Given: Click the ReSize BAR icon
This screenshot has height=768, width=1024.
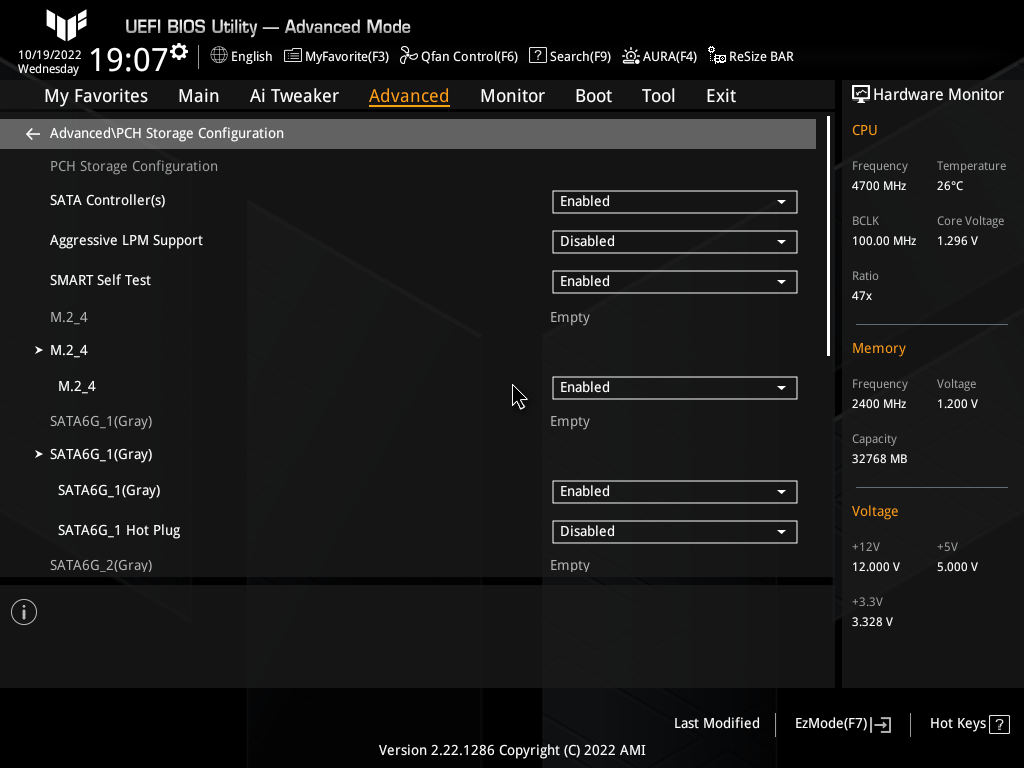Looking at the screenshot, I should [750, 56].
